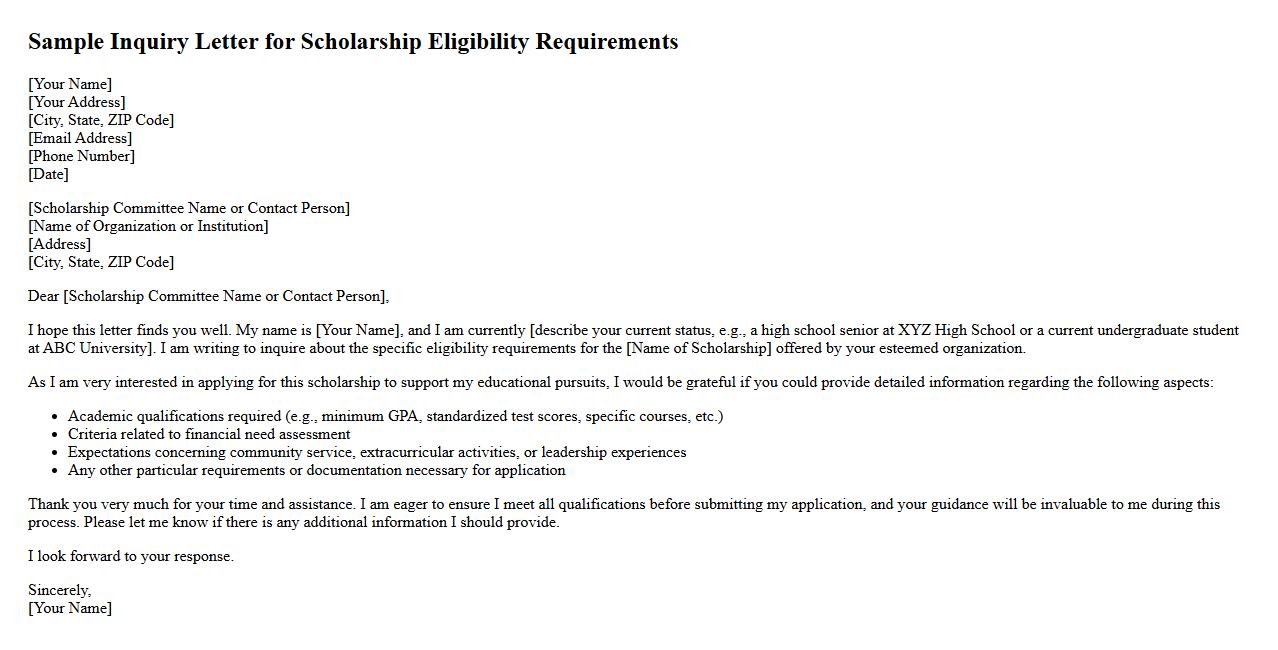Click the [Your Name] signature placeholder
This screenshot has width=1278, height=650.
70,608
